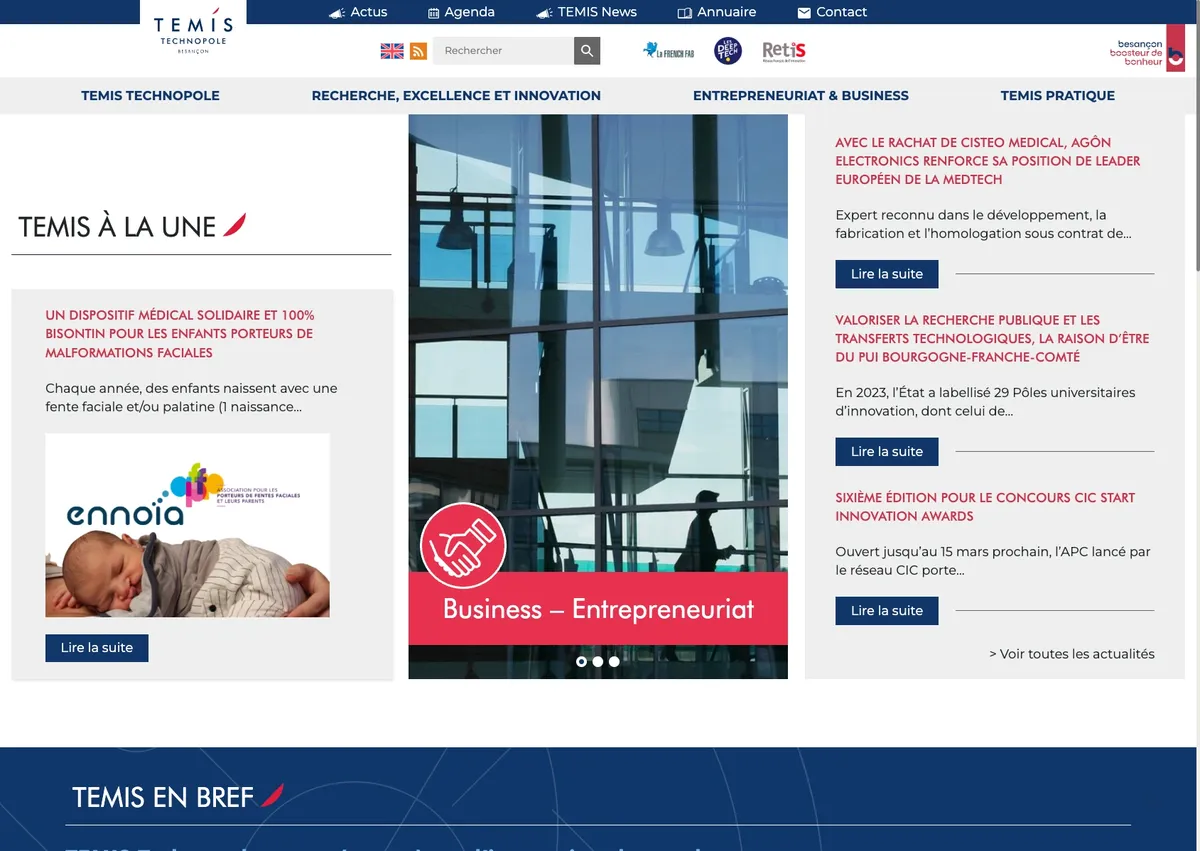Open Voir toutes les actualités link

click(x=1072, y=654)
